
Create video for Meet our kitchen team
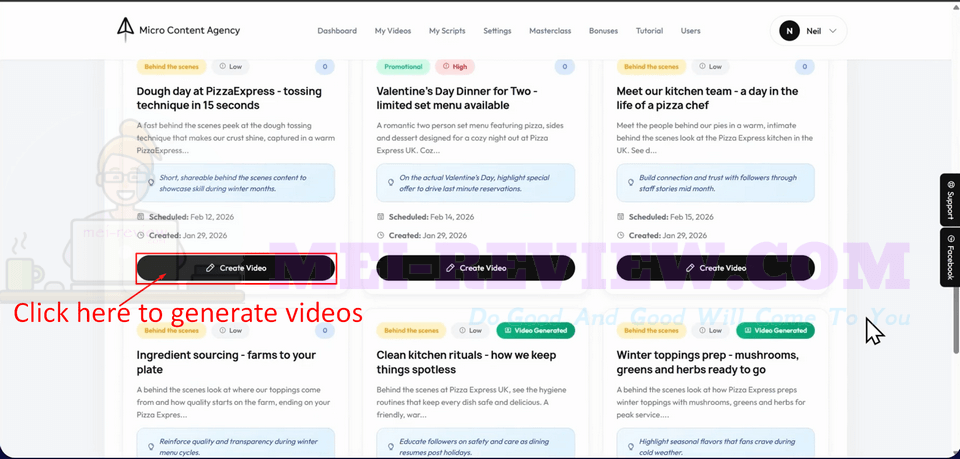pyautogui.click(x=716, y=268)
